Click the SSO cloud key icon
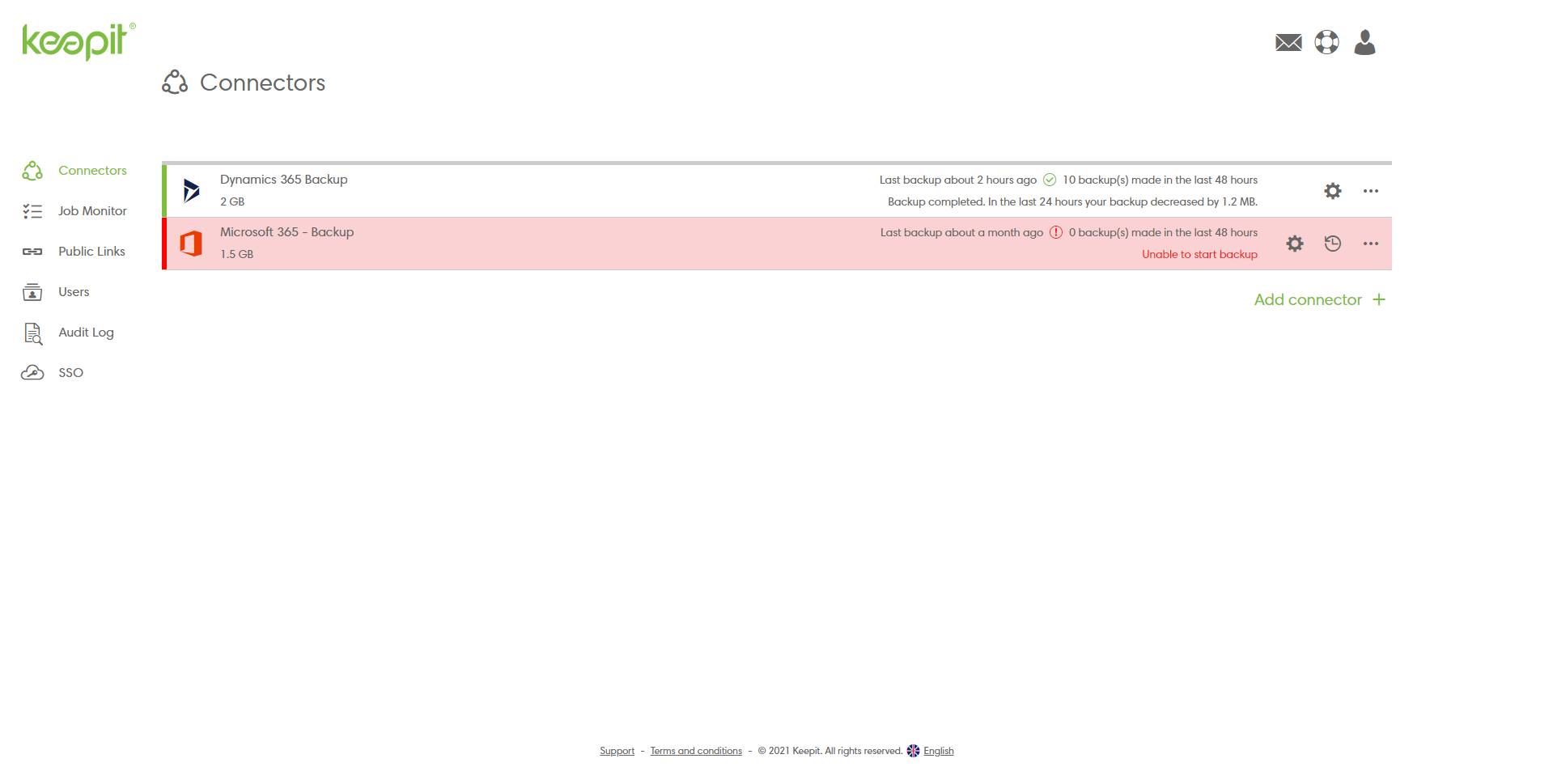This screenshot has height=784, width=1553. coord(32,372)
